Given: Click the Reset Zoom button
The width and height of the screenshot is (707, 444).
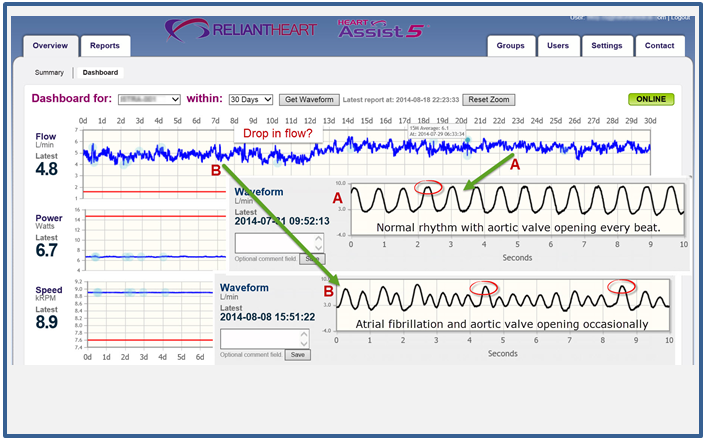Looking at the screenshot, I should (489, 100).
